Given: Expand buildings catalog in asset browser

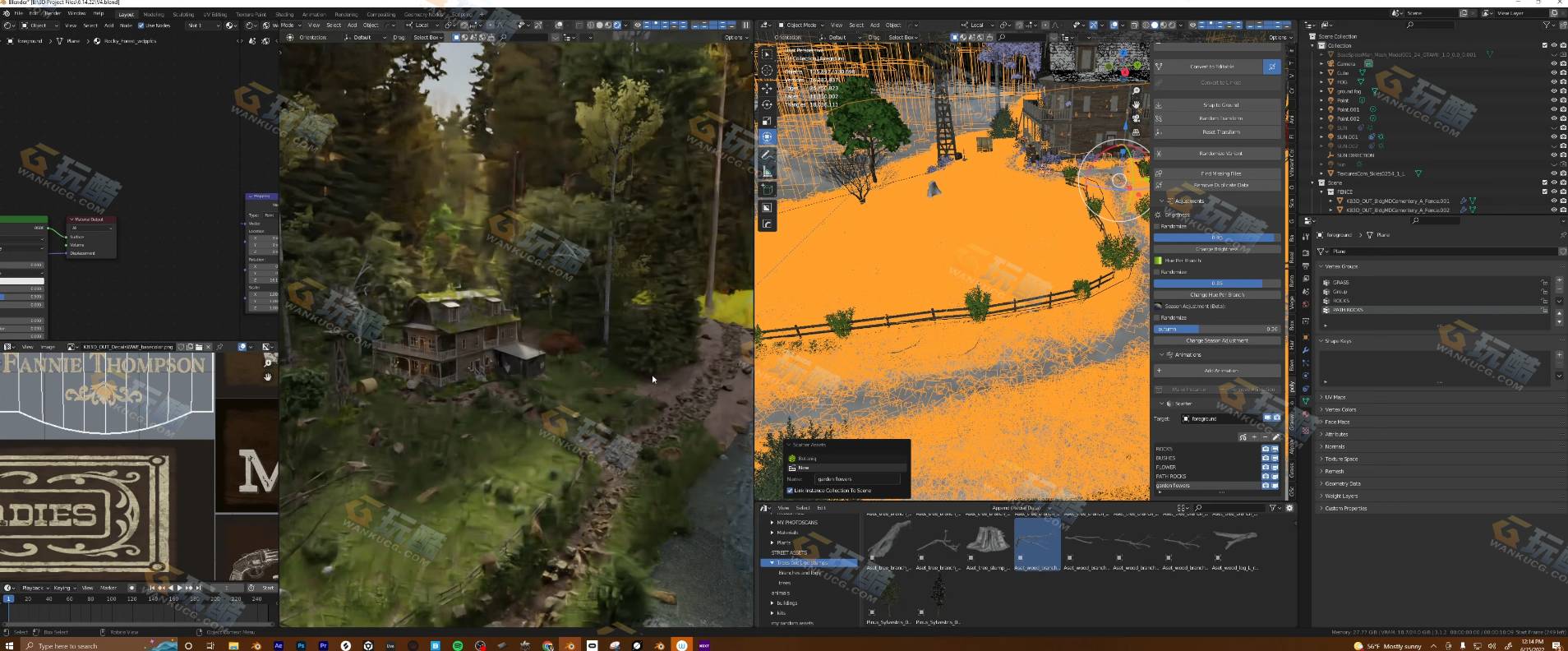Looking at the screenshot, I should (x=771, y=603).
